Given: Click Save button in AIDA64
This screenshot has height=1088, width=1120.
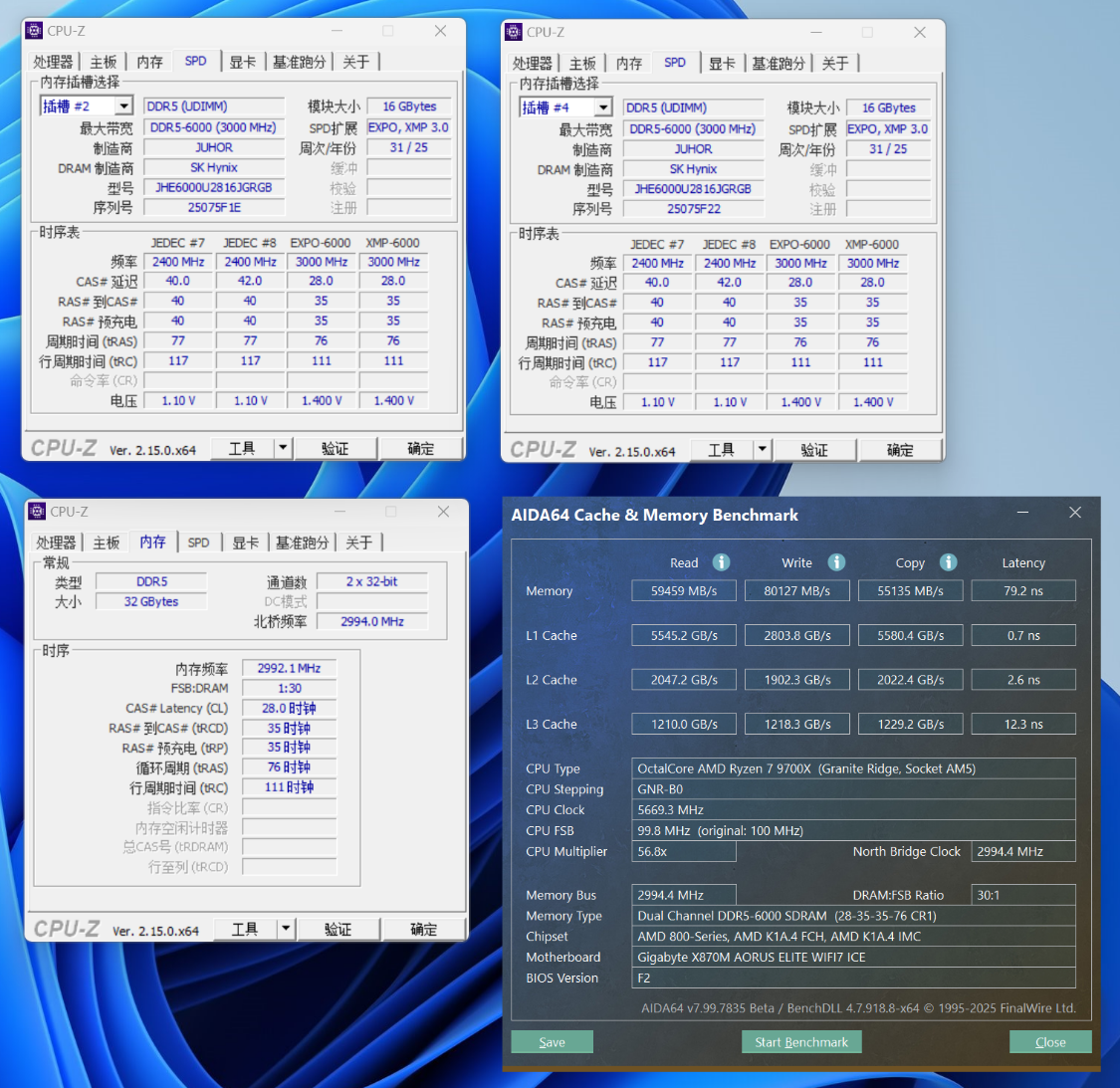Looking at the screenshot, I should point(553,1041).
